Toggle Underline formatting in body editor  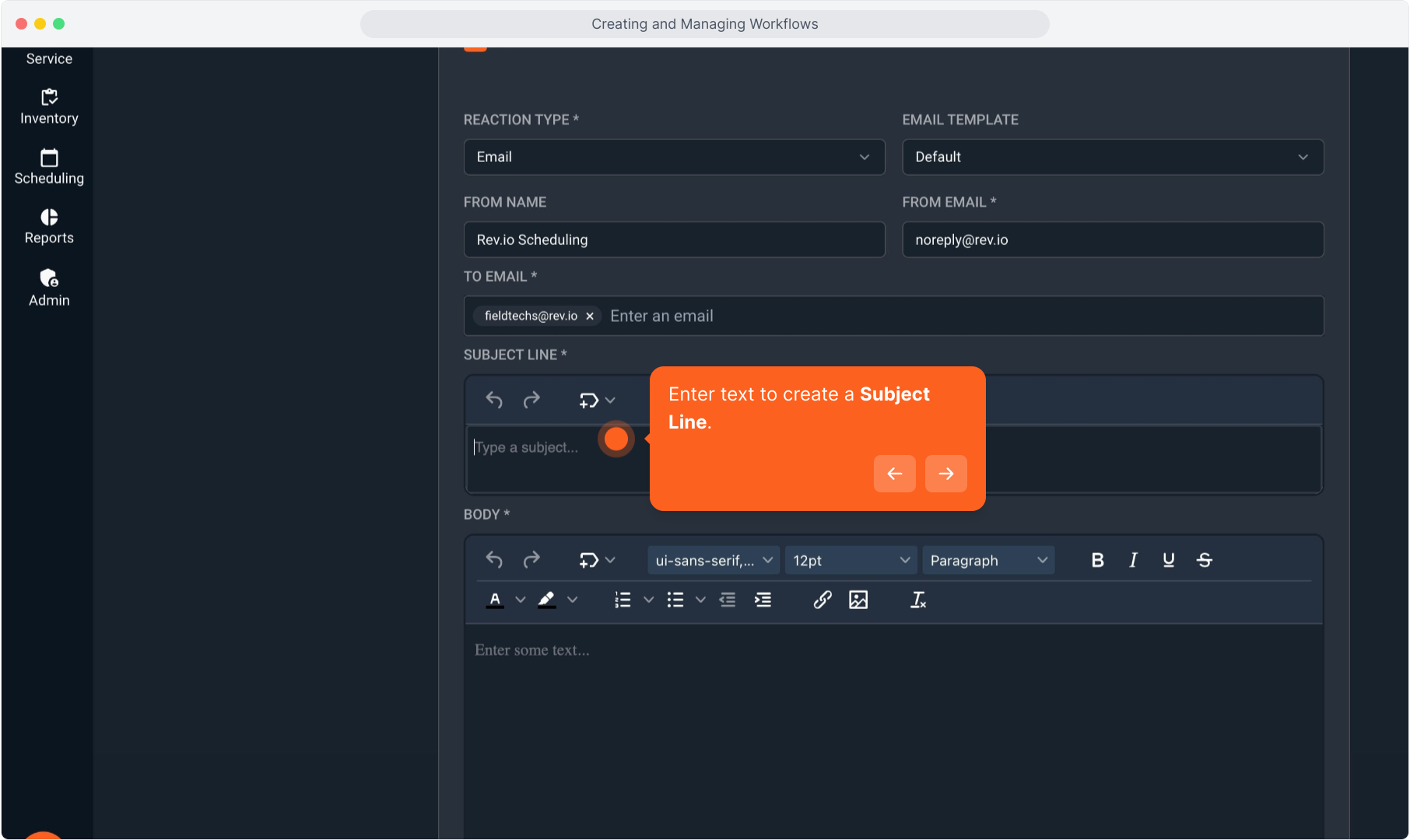[1168, 560]
